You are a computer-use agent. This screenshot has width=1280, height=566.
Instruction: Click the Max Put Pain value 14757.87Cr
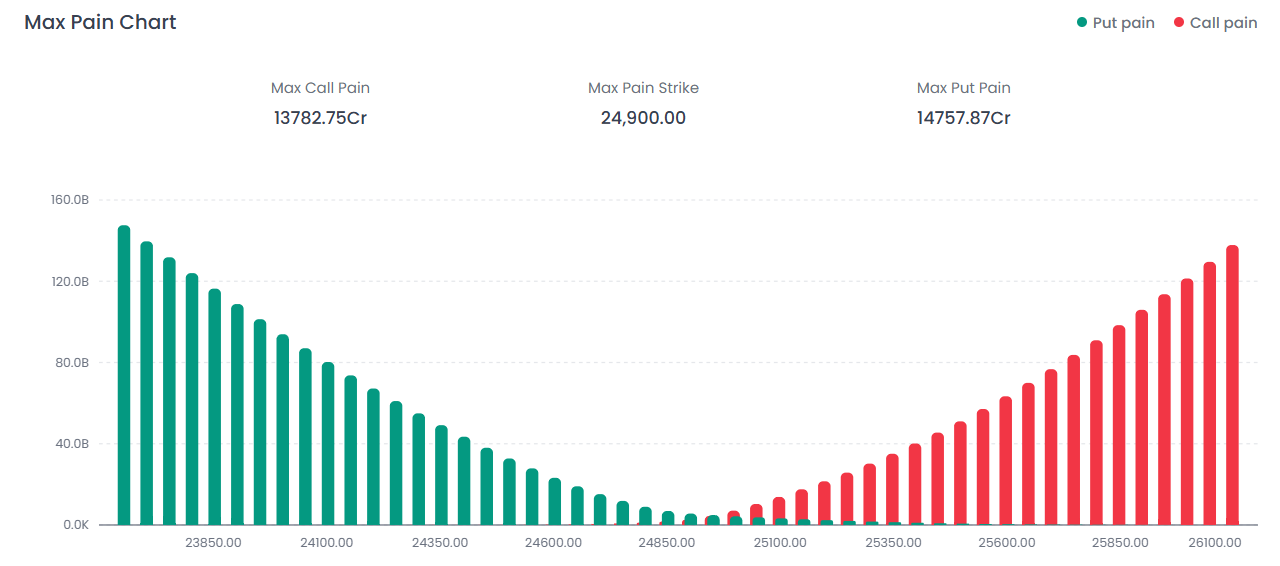[x=963, y=118]
